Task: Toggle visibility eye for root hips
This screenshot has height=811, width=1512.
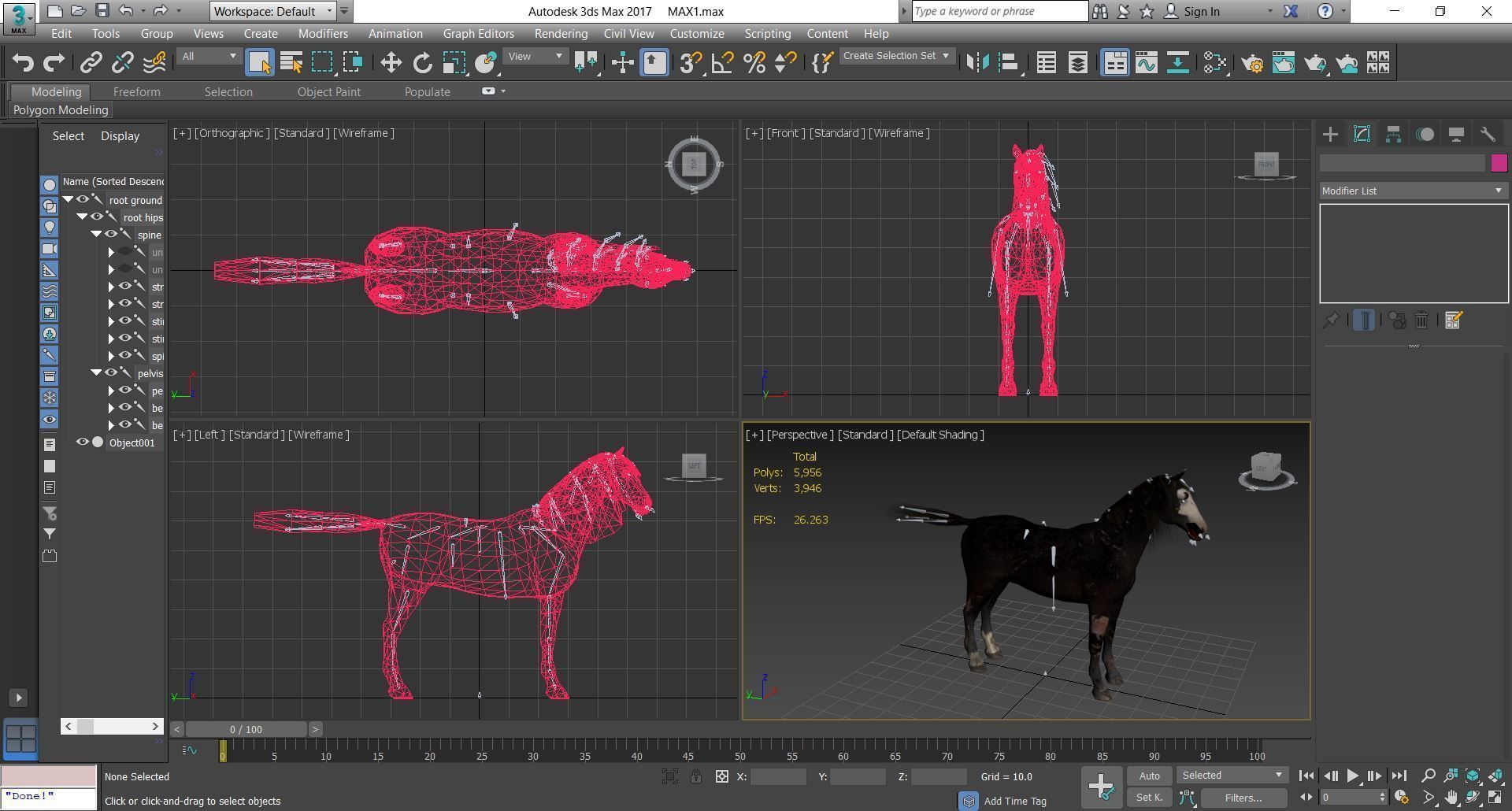Action: tap(96, 217)
